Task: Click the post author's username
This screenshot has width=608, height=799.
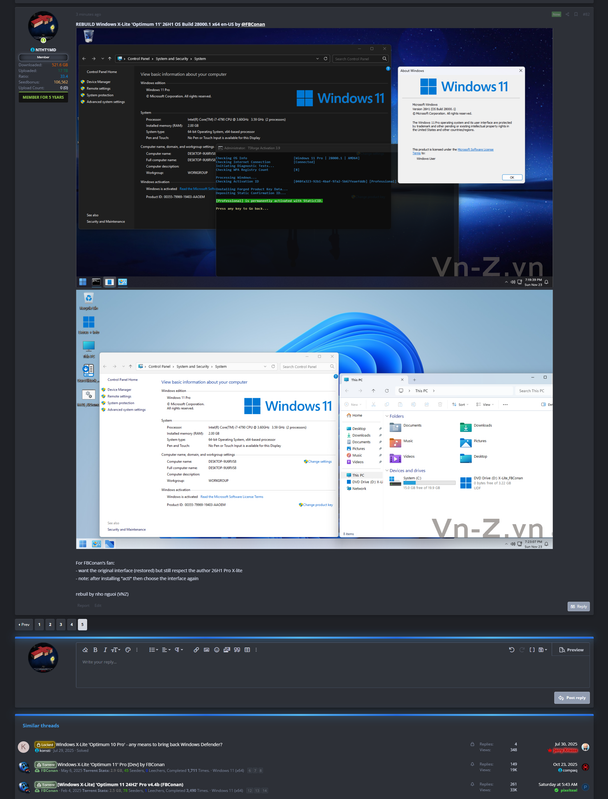Action: (45, 49)
